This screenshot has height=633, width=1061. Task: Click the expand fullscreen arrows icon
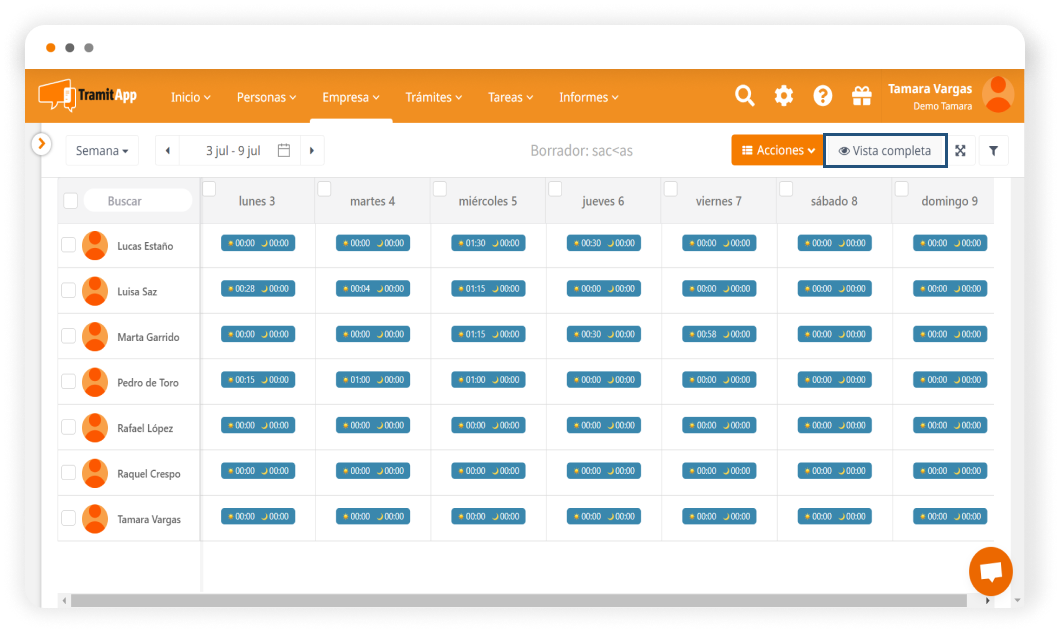(x=960, y=151)
